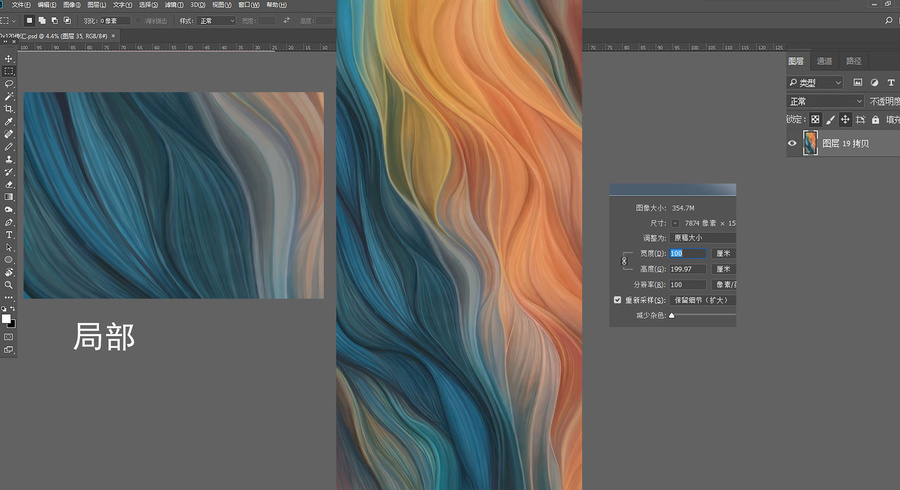Open the 滤镜 menu
This screenshot has width=900, height=490.
pos(174,5)
